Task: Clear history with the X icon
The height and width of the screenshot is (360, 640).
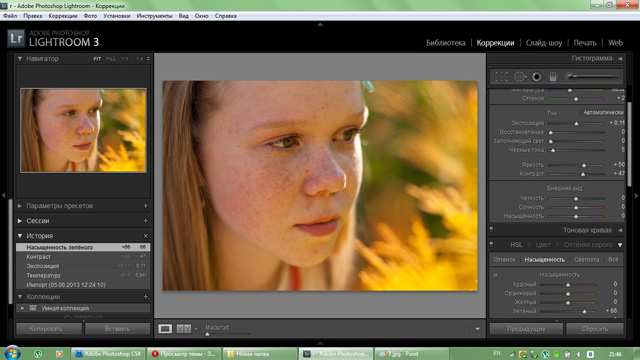Action: pyautogui.click(x=145, y=236)
